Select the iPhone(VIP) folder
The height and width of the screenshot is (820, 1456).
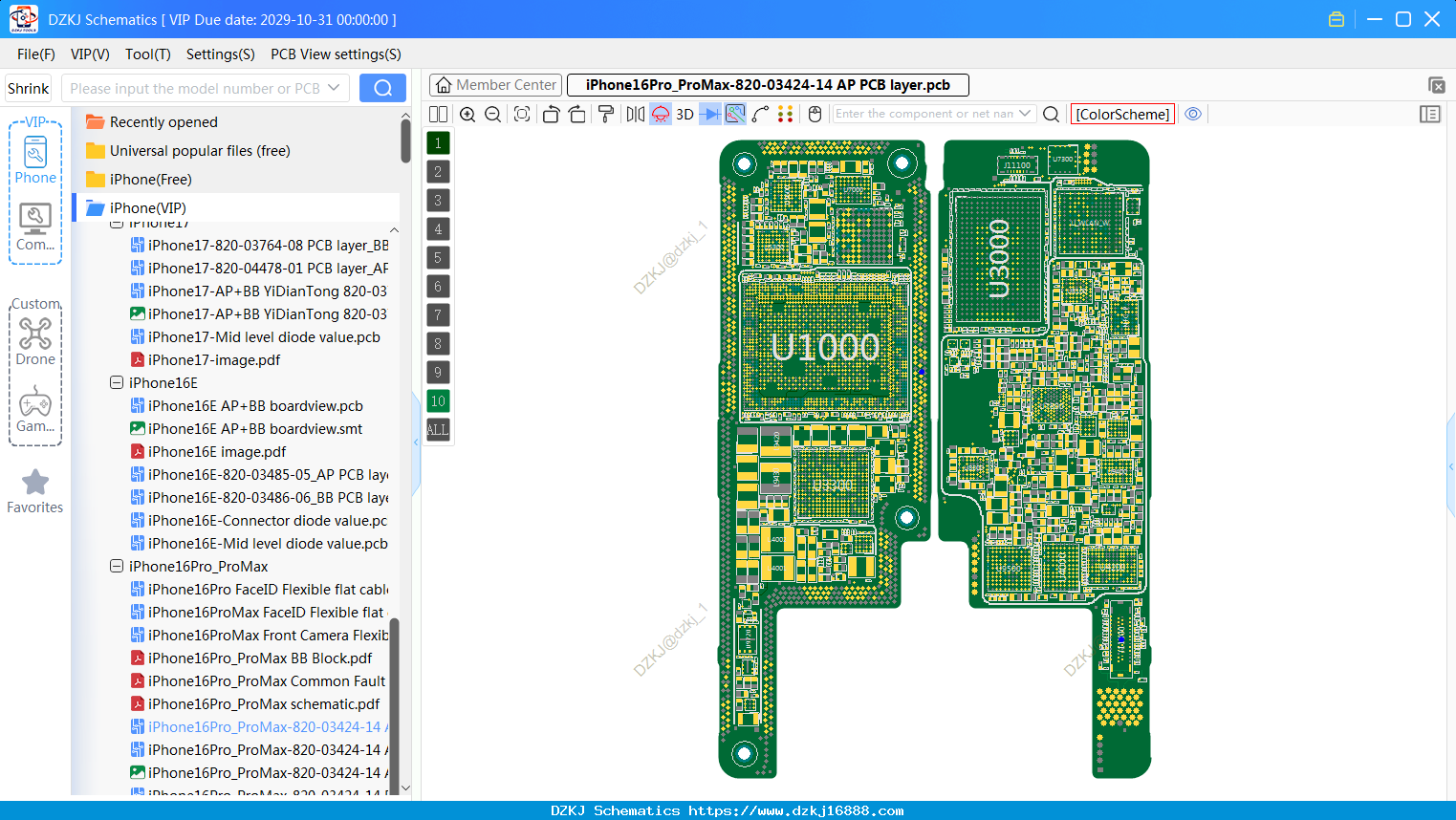coord(236,208)
